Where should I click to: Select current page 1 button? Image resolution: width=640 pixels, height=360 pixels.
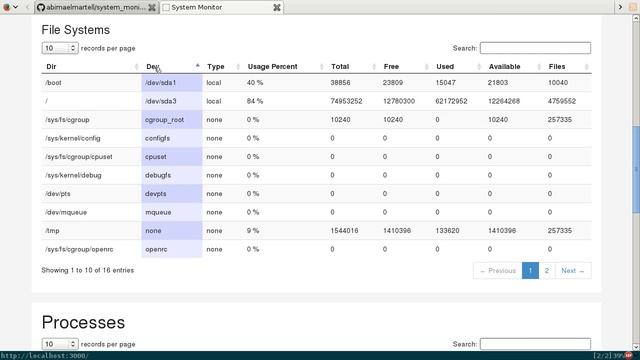[x=530, y=271]
